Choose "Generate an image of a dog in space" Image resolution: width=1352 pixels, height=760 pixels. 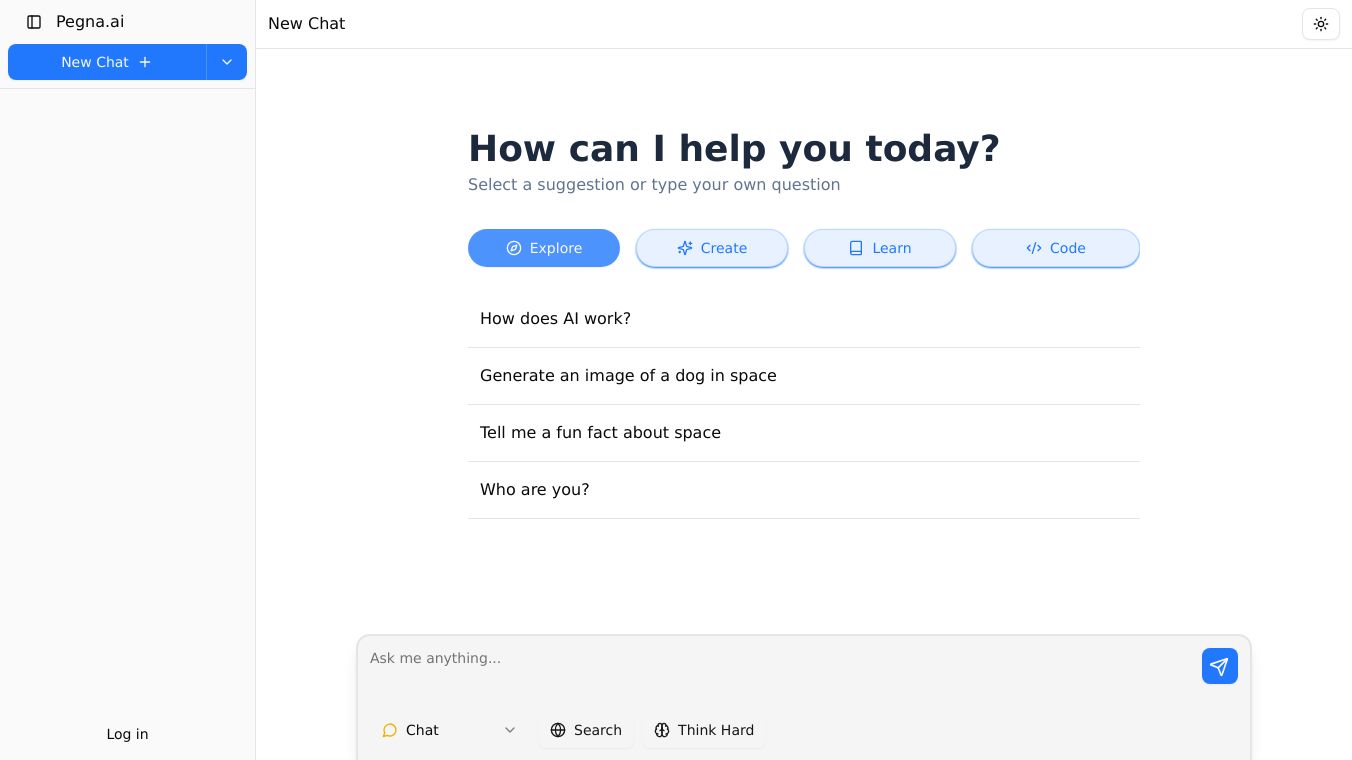coord(628,376)
